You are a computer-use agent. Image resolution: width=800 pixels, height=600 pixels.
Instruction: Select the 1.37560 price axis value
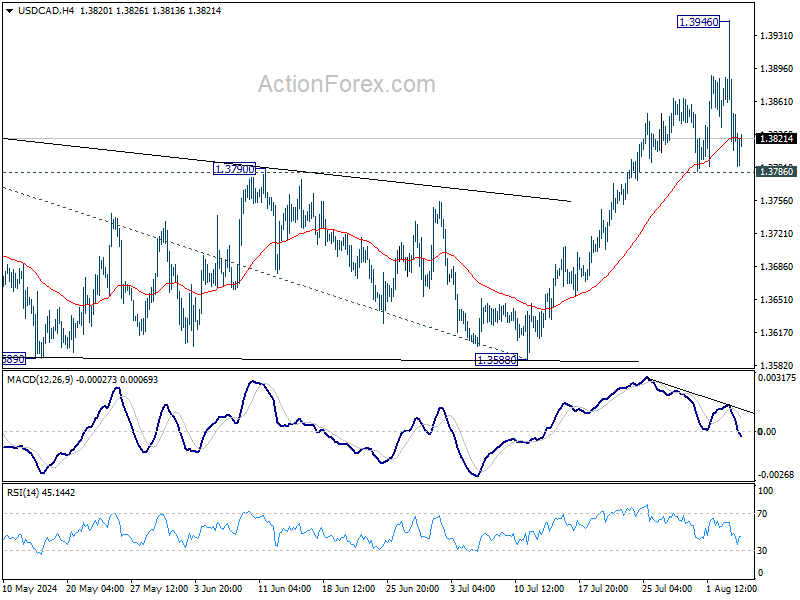pos(777,201)
